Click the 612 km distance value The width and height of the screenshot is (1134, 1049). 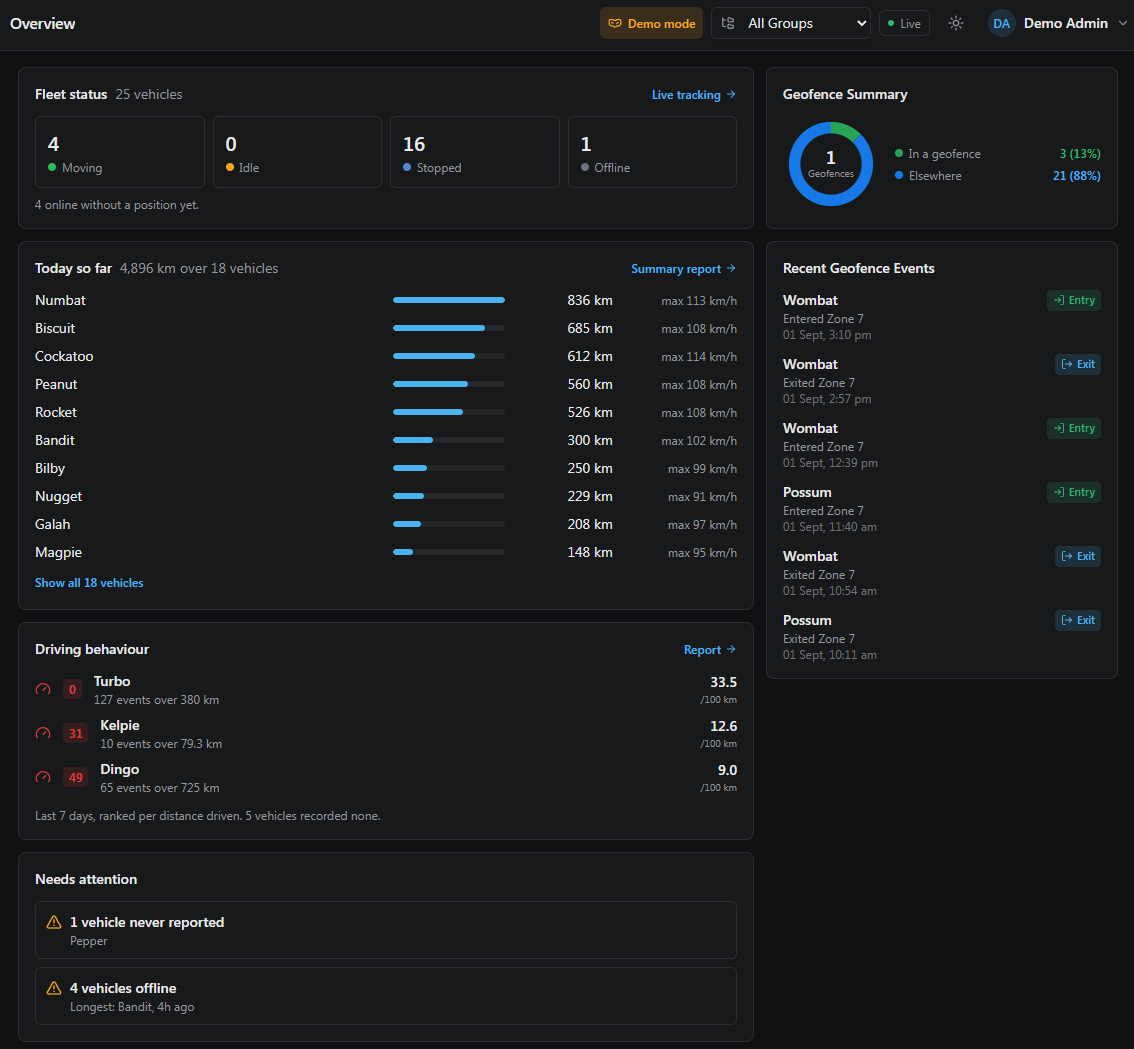click(x=589, y=356)
